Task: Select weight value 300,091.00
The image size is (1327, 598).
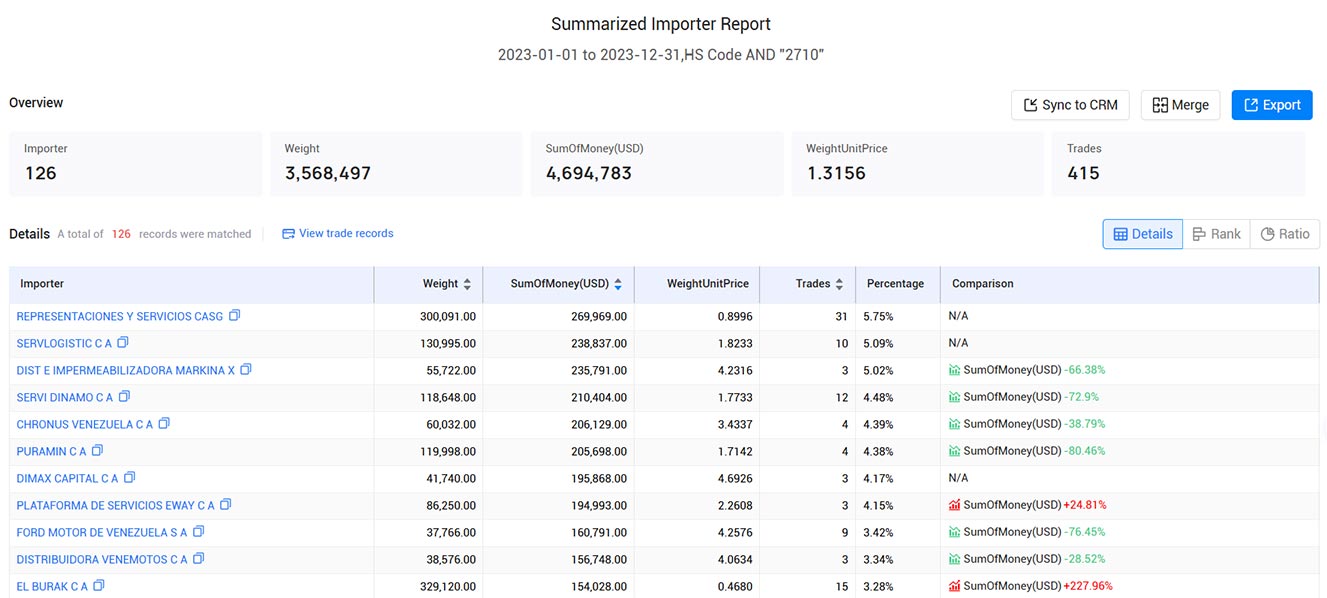Action: click(448, 316)
